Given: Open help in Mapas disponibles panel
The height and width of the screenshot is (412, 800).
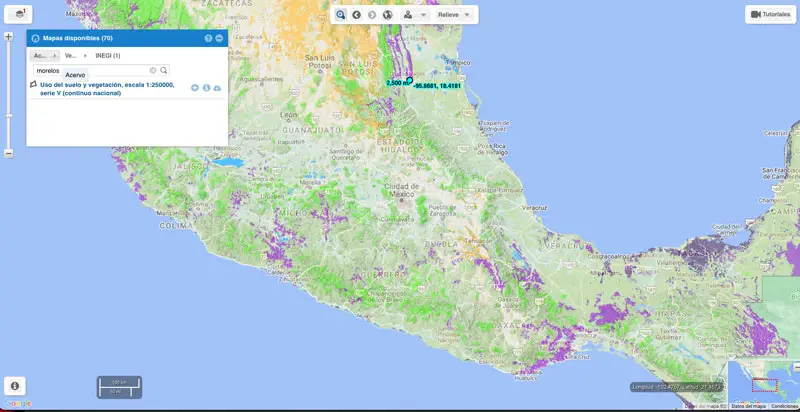Looking at the screenshot, I should pos(208,38).
